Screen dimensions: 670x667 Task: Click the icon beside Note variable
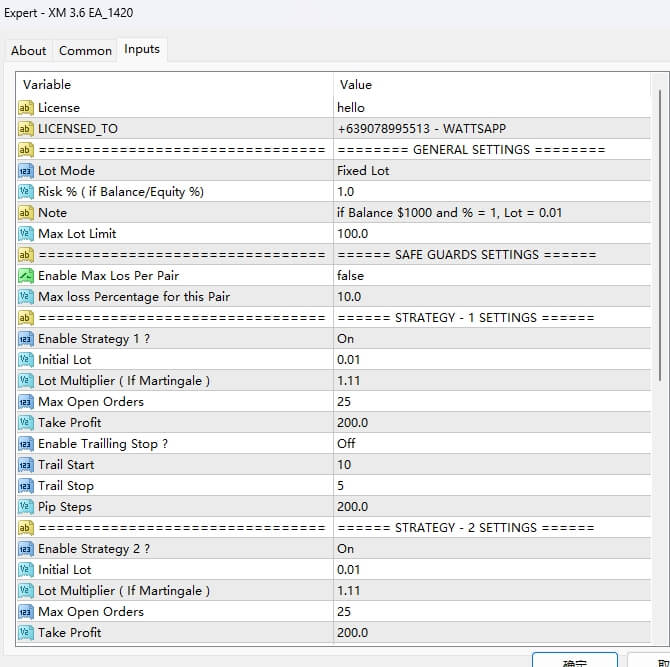tap(26, 213)
